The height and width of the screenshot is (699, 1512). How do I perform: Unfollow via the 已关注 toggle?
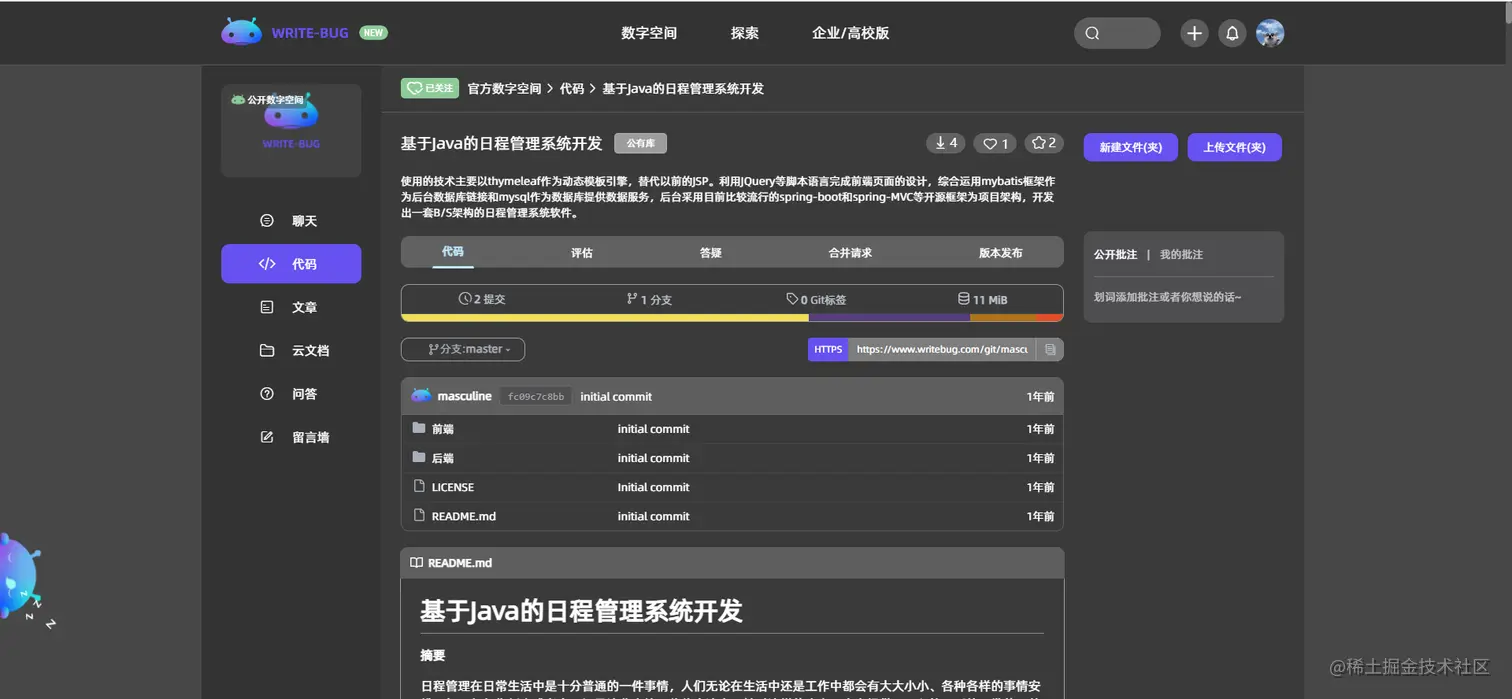coord(429,88)
